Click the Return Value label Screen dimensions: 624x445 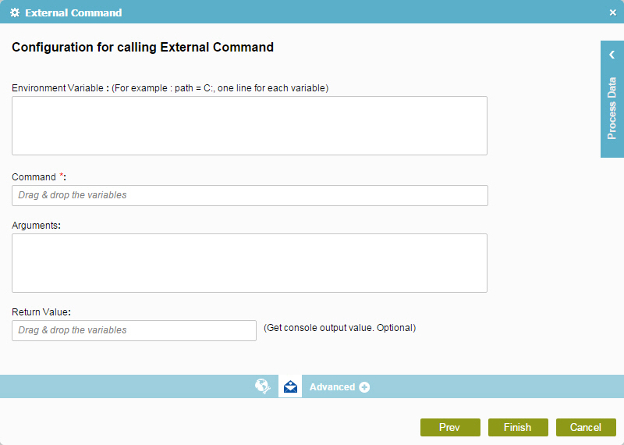coord(41,312)
